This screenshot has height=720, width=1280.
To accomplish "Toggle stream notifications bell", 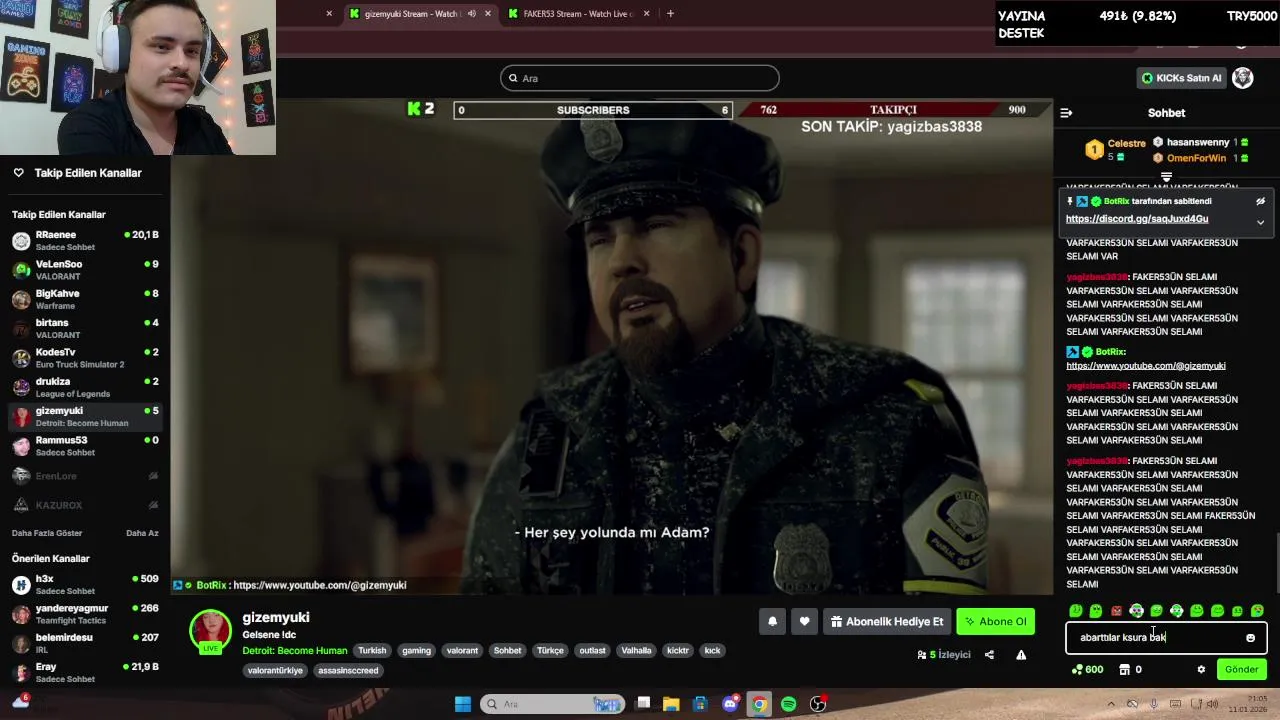I will point(772,622).
